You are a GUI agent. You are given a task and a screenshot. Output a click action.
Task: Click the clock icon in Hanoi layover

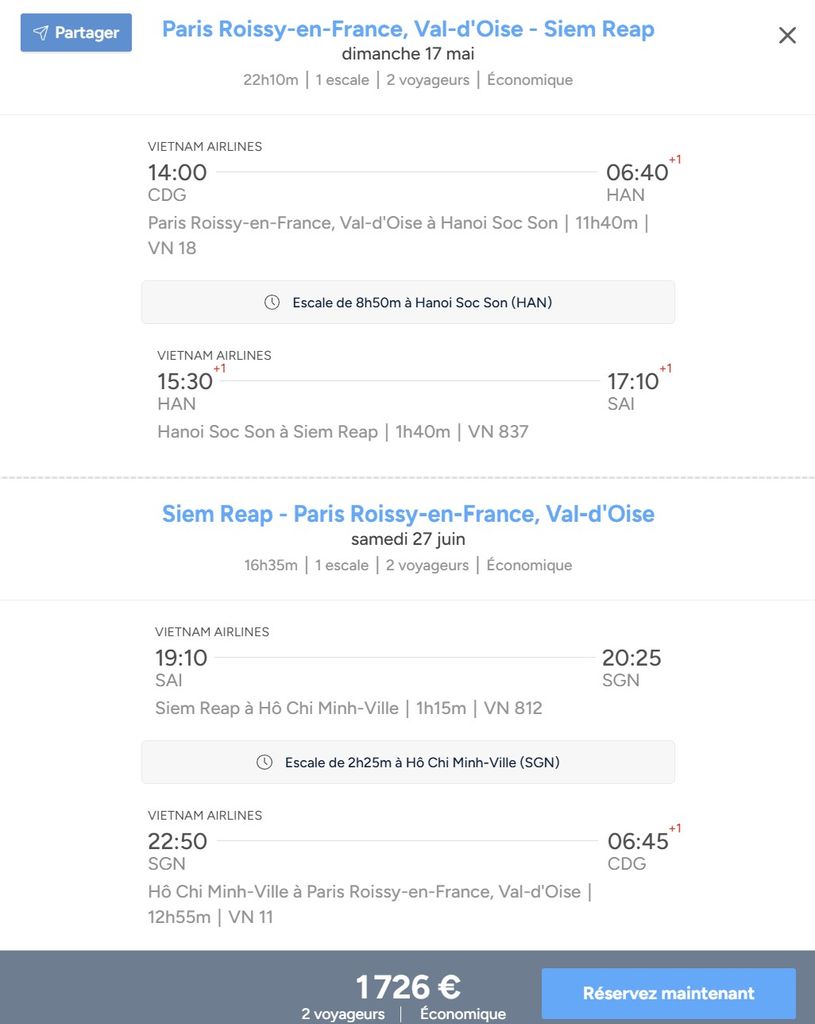[272, 302]
